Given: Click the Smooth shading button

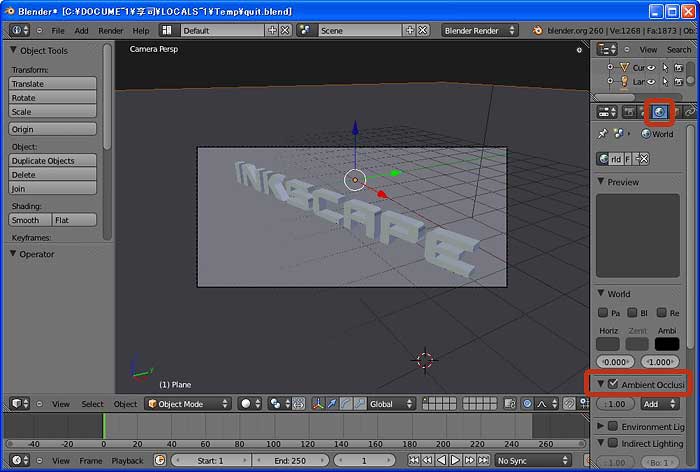Looking at the screenshot, I should (x=30, y=220).
